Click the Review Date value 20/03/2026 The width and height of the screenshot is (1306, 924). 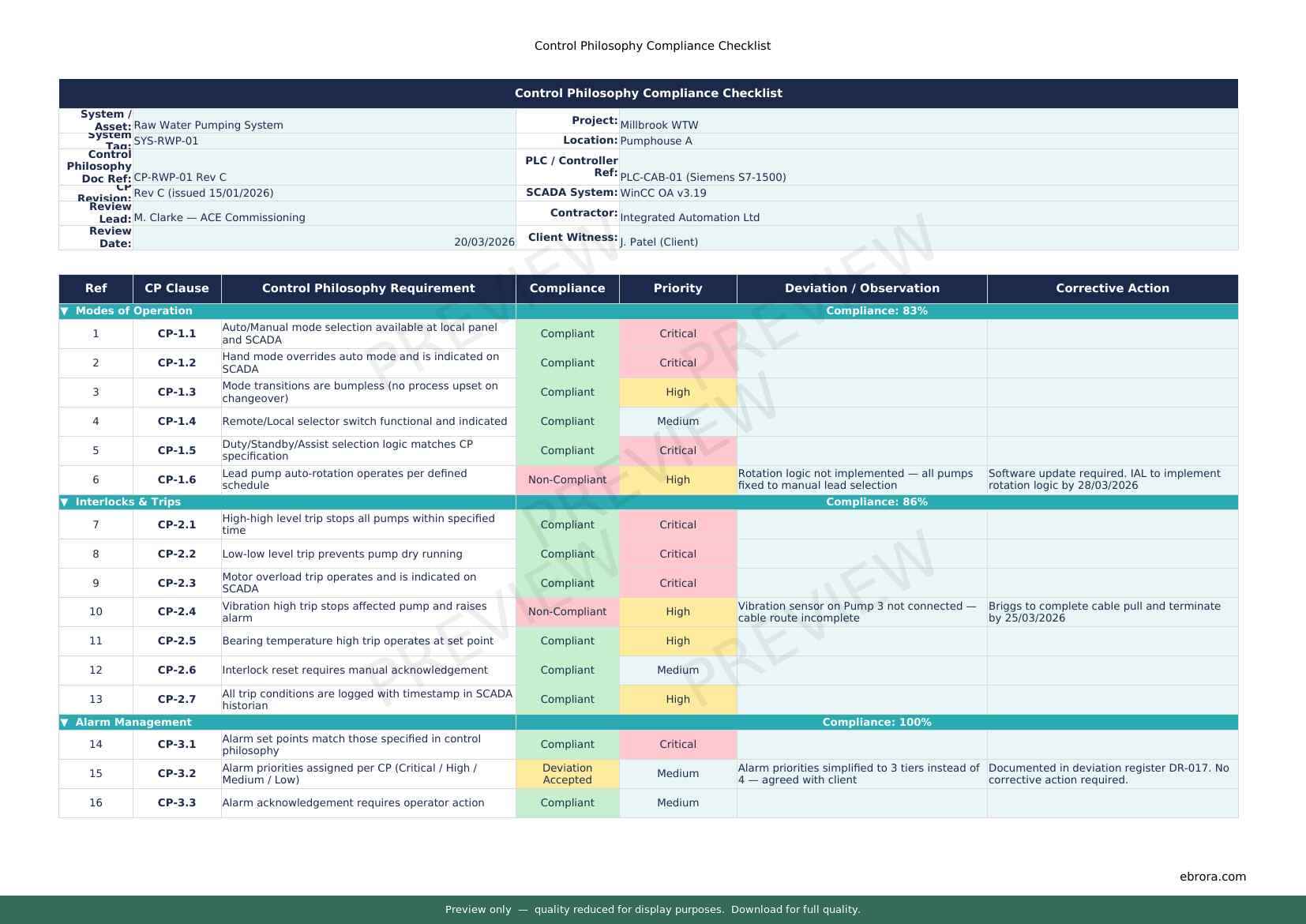tap(483, 242)
